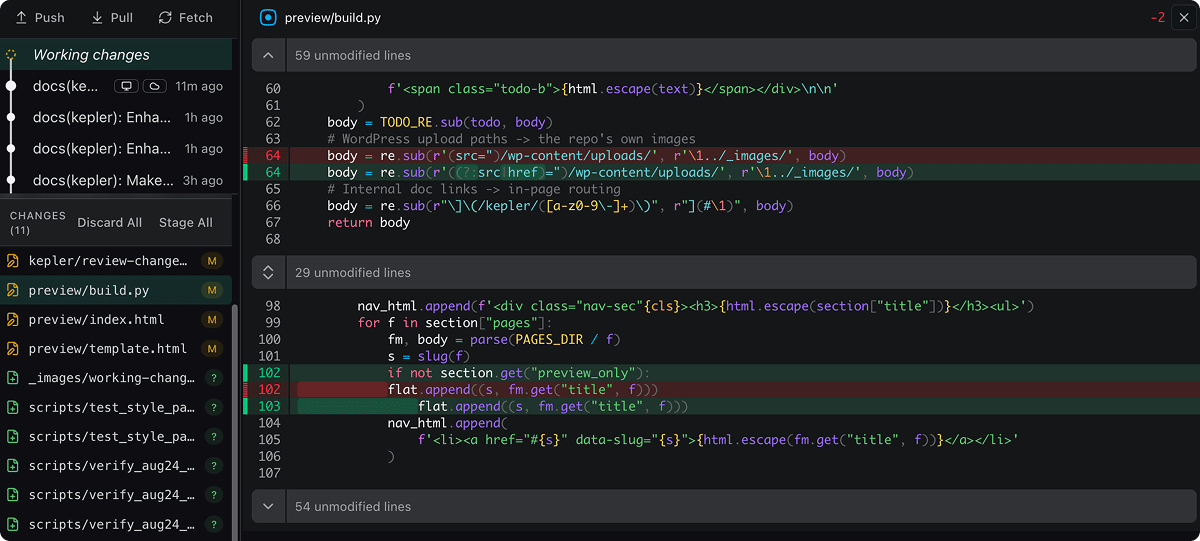1200x541 pixels.
Task: Stage All changes
Action: point(186,222)
